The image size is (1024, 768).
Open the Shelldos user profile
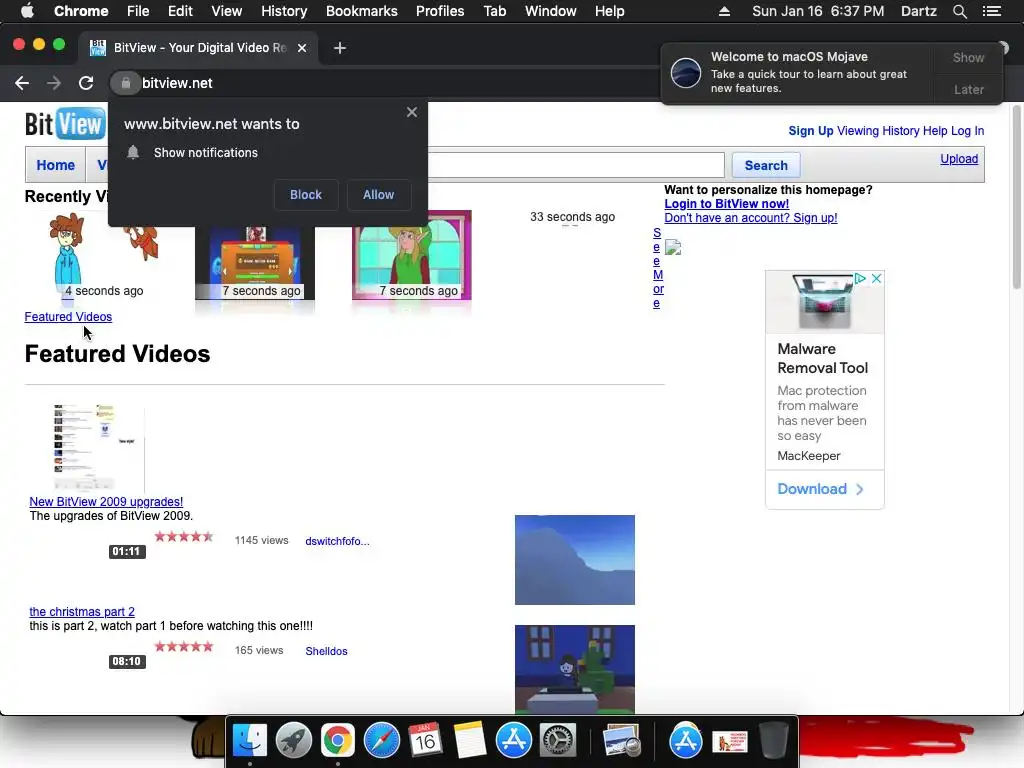click(x=326, y=651)
